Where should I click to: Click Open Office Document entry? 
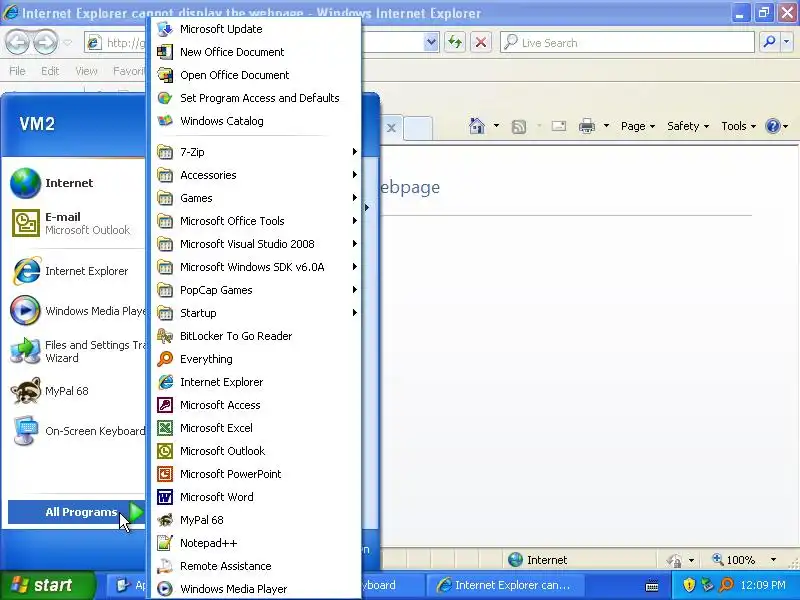coord(256,75)
